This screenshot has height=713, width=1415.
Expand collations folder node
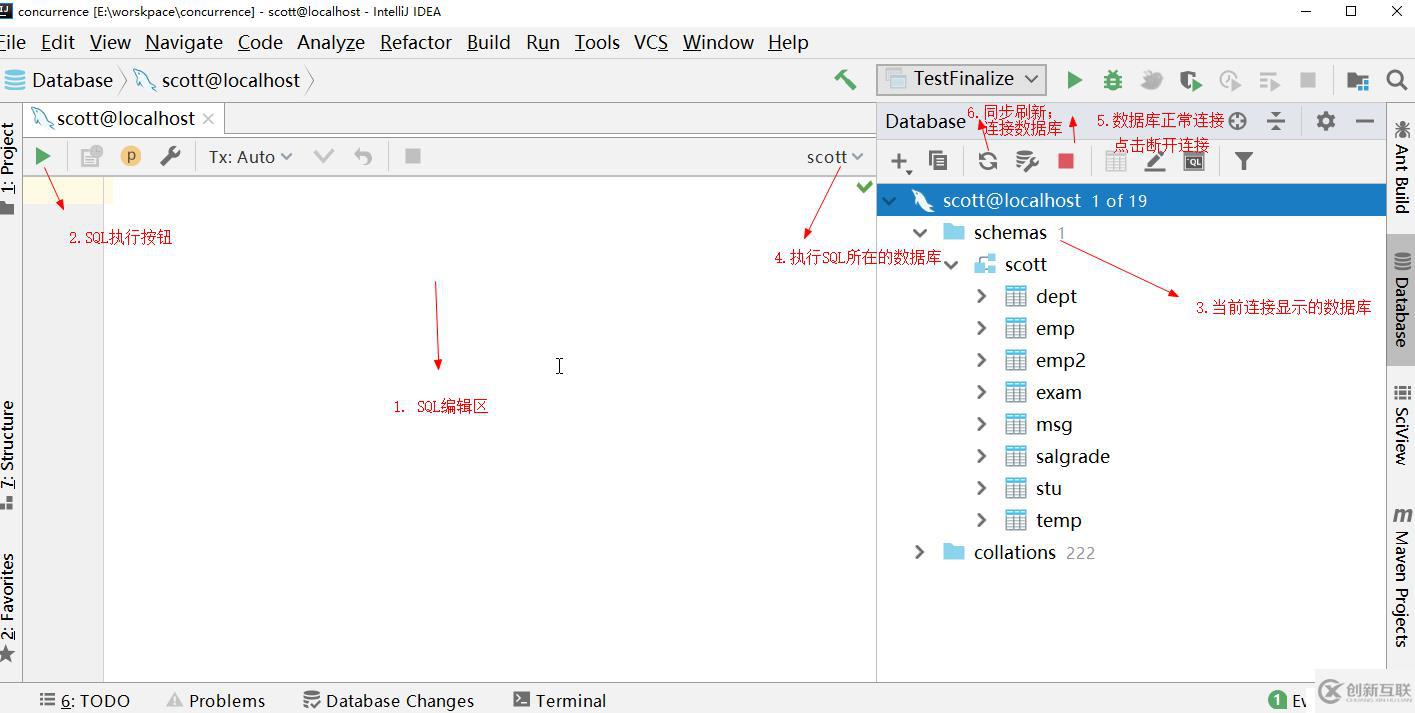point(920,553)
